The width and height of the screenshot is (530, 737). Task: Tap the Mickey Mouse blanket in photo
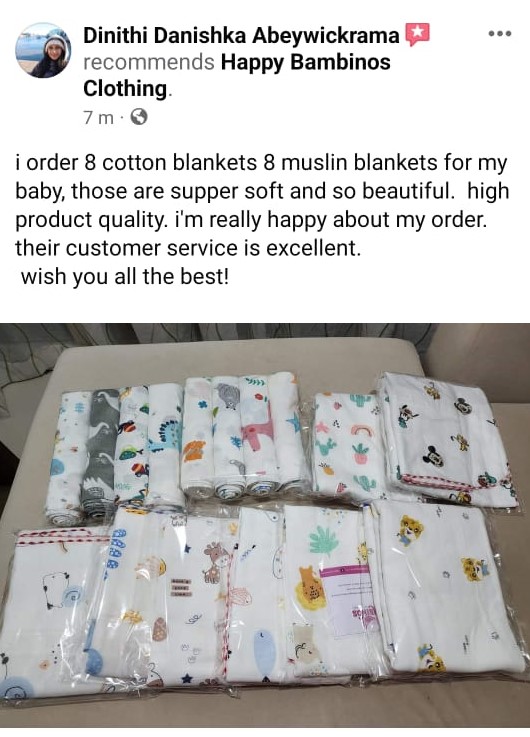[449, 439]
